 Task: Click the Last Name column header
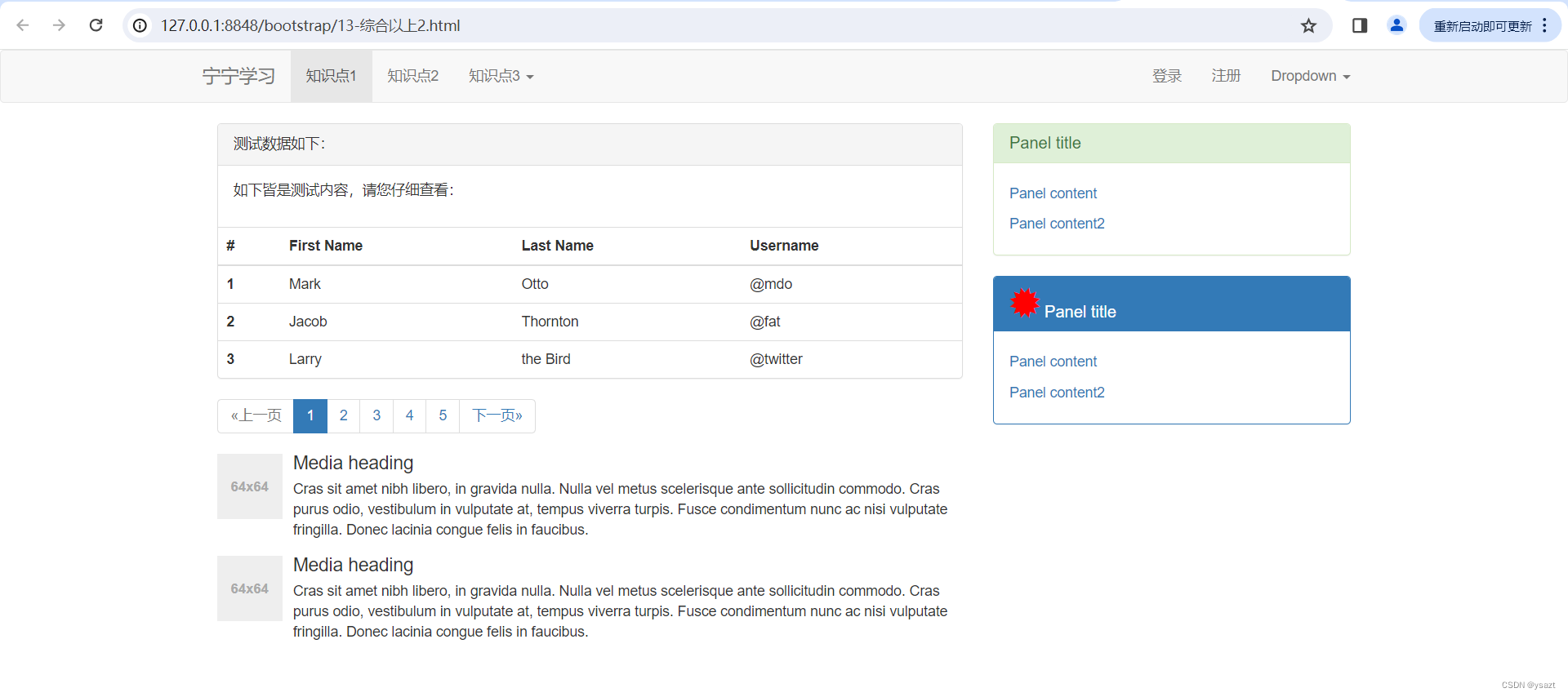pos(558,246)
